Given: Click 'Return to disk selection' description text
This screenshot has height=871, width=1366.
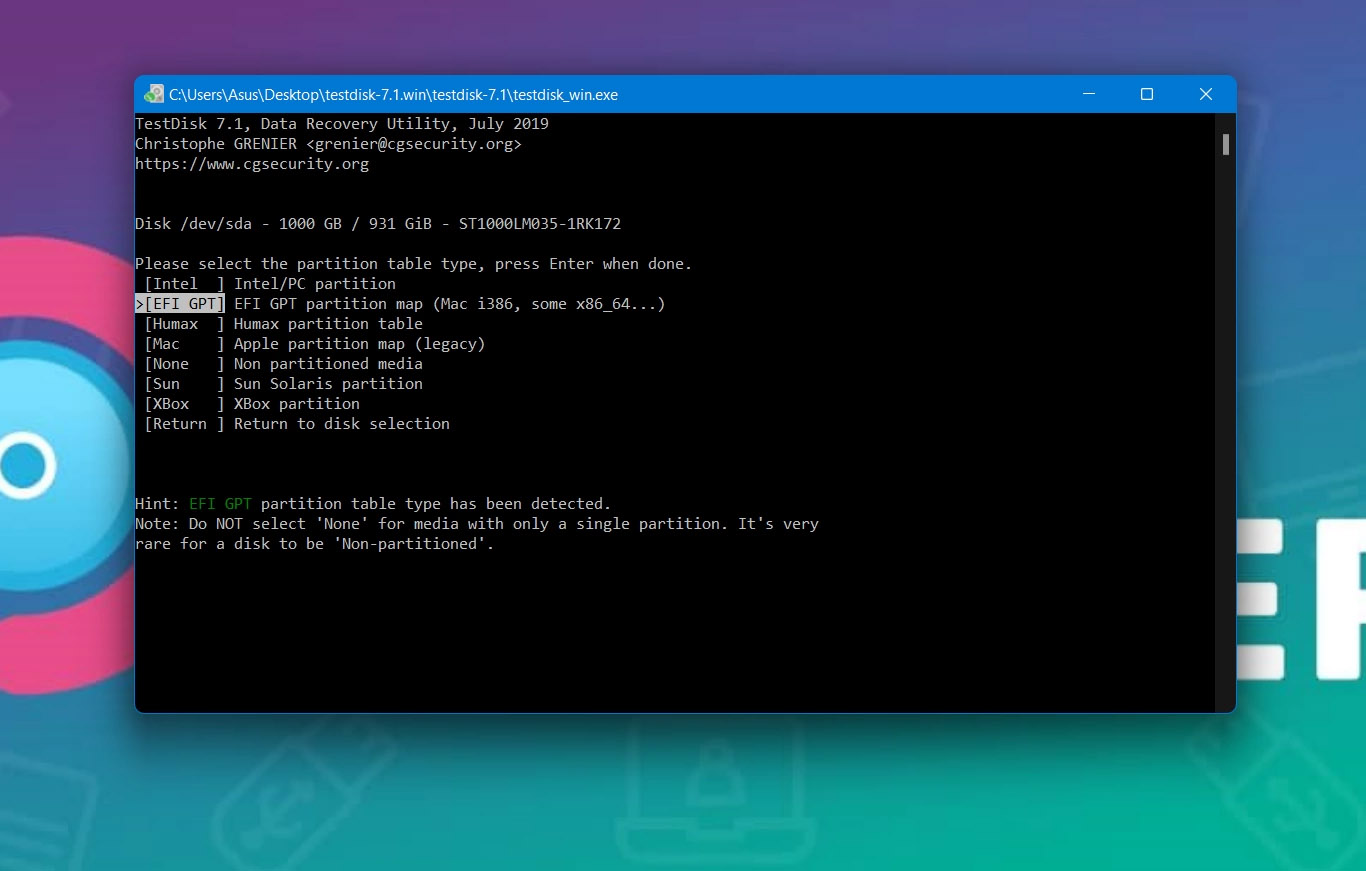Looking at the screenshot, I should point(342,424).
